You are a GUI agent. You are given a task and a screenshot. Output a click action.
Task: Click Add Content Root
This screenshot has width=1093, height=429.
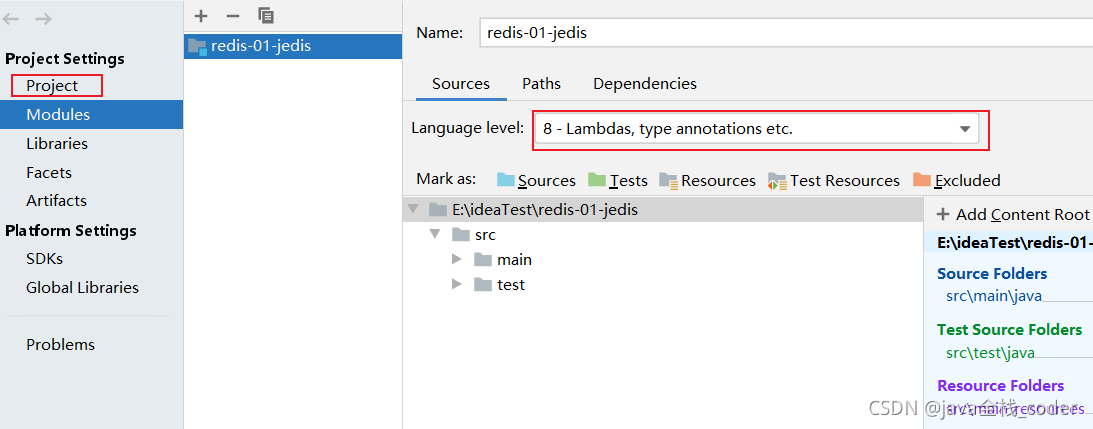point(1013,214)
